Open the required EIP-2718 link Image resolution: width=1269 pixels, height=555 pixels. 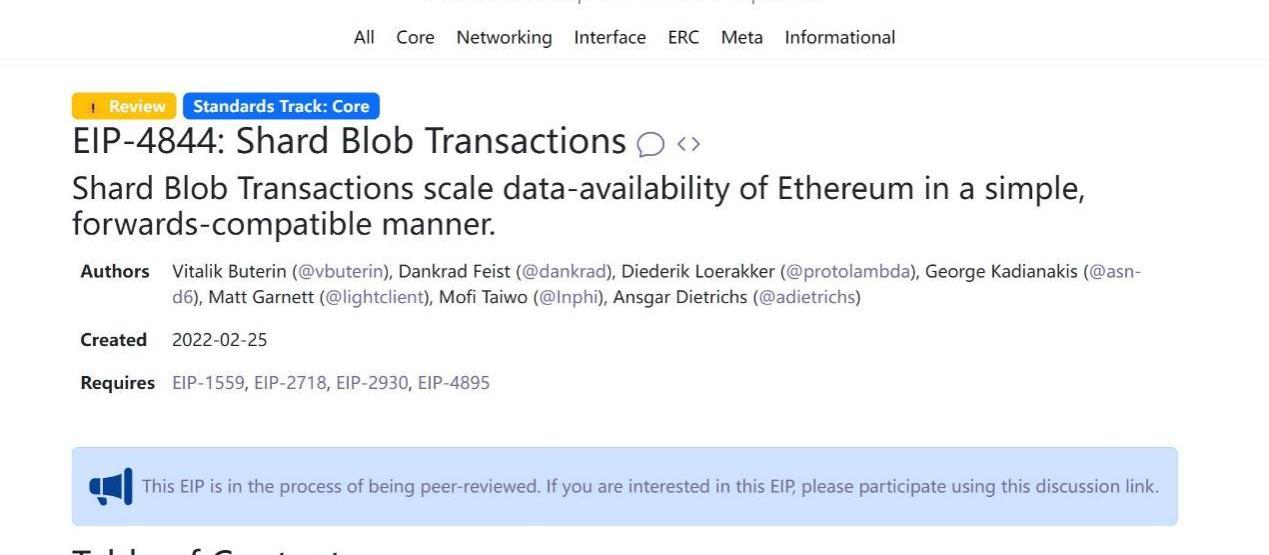[290, 383]
